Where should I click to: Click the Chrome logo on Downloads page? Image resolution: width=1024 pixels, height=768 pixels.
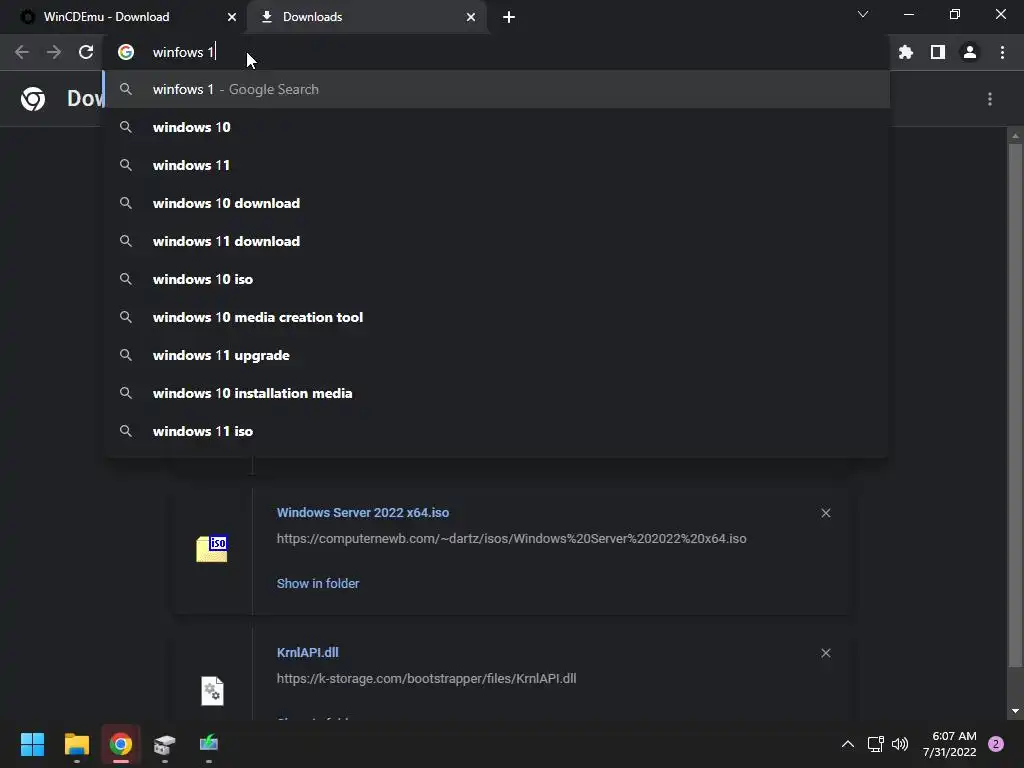tap(33, 99)
